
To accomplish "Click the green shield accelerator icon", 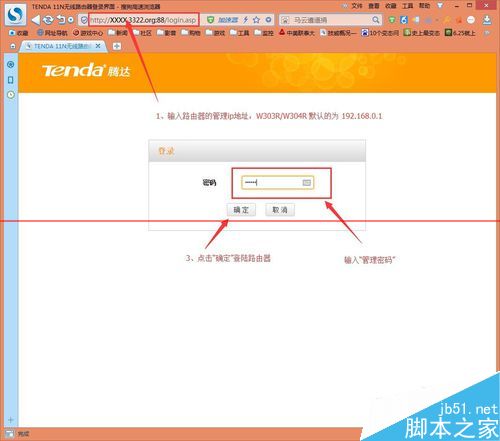I will [x=210, y=20].
